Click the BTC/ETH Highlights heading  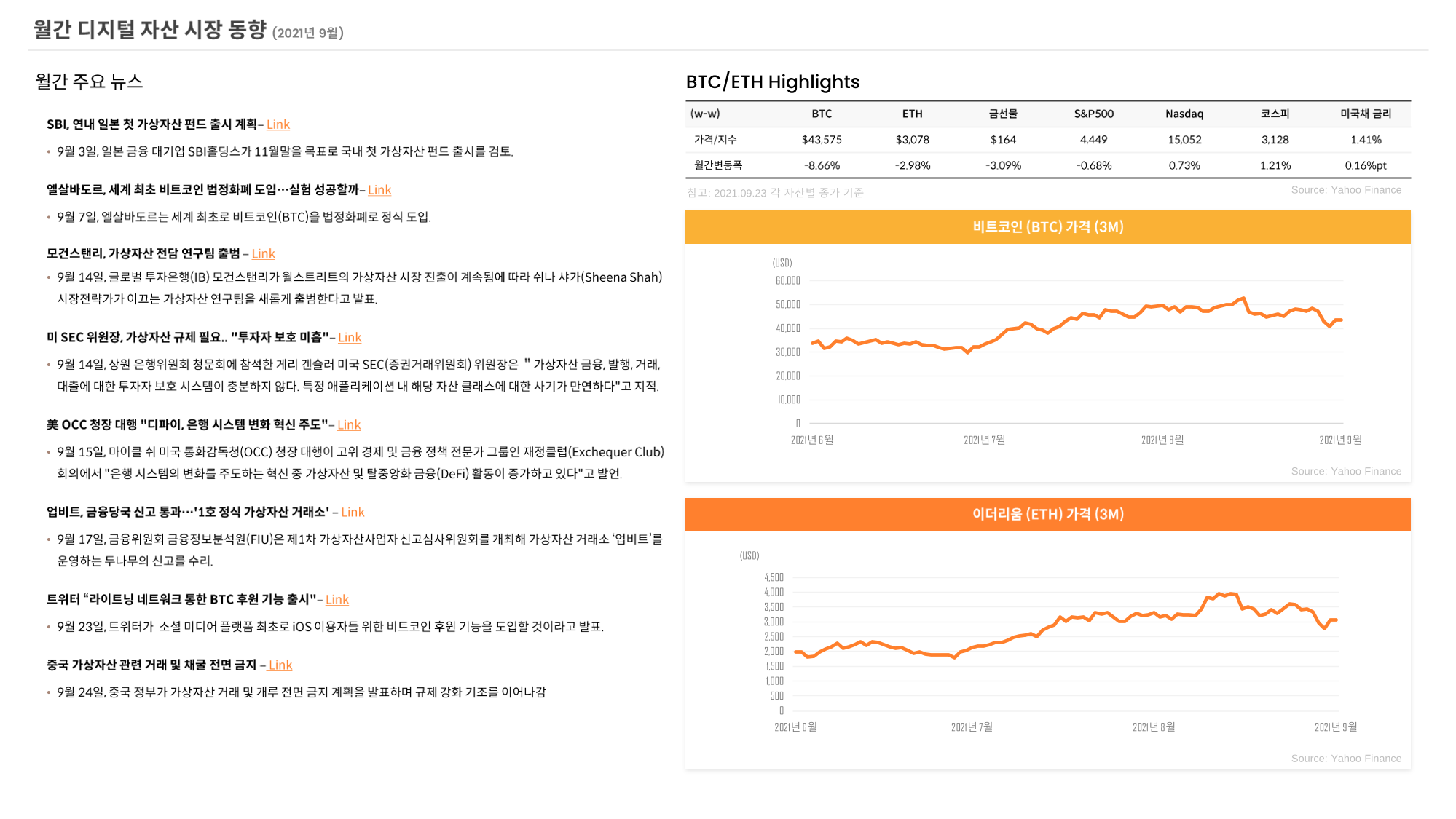coord(772,82)
